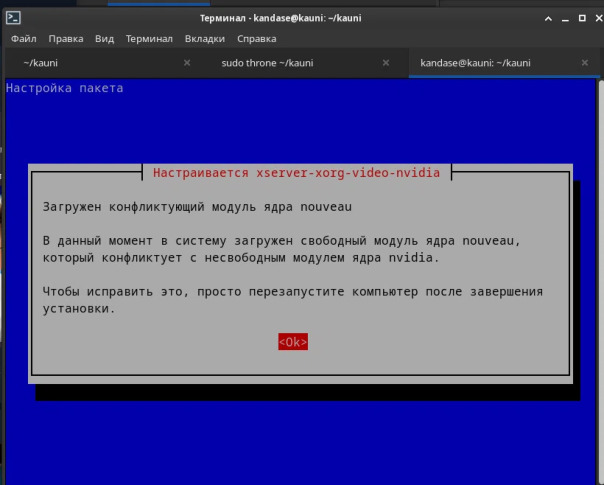Open the Правка menu

pyautogui.click(x=66, y=39)
